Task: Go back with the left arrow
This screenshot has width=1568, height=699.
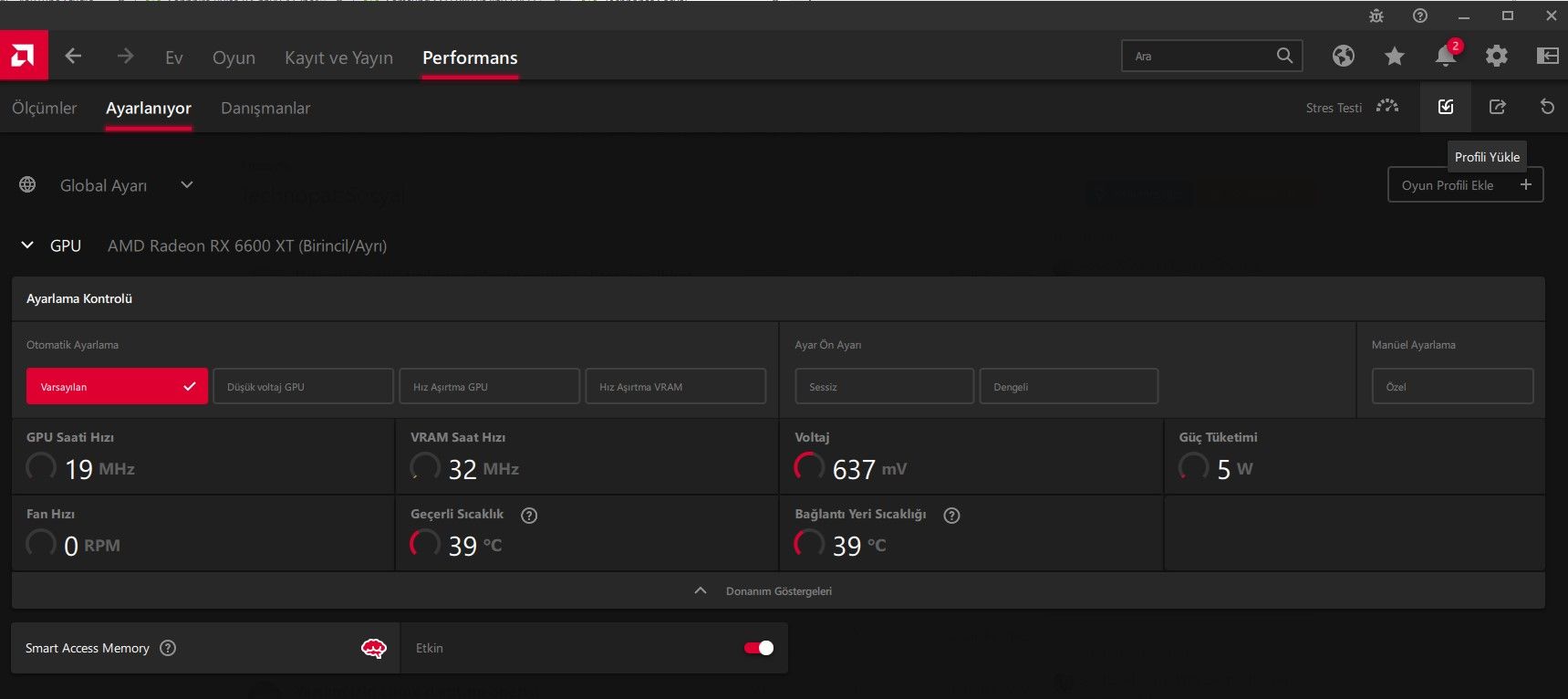Action: [74, 56]
